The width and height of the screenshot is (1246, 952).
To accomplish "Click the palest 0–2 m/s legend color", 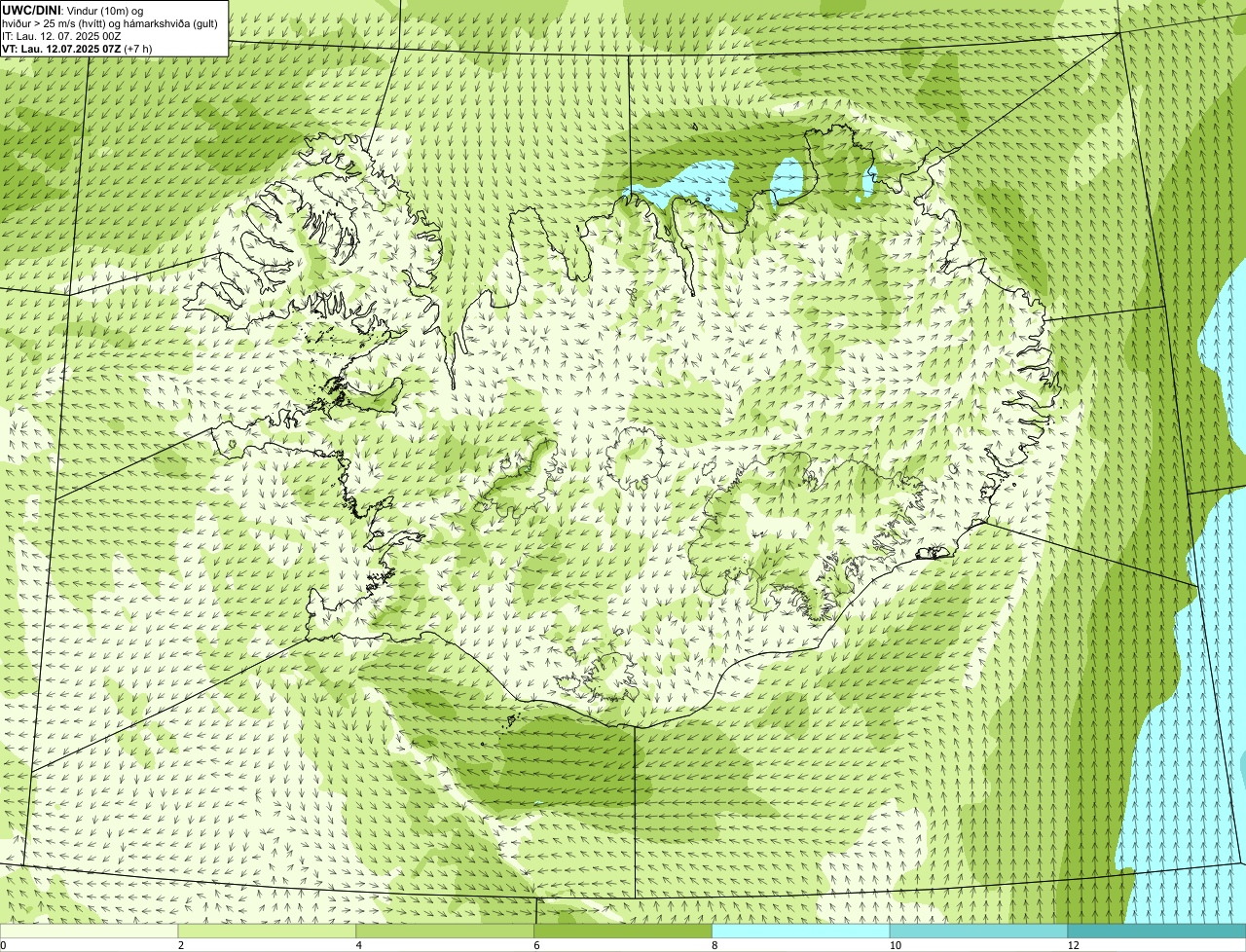I will (x=89, y=932).
